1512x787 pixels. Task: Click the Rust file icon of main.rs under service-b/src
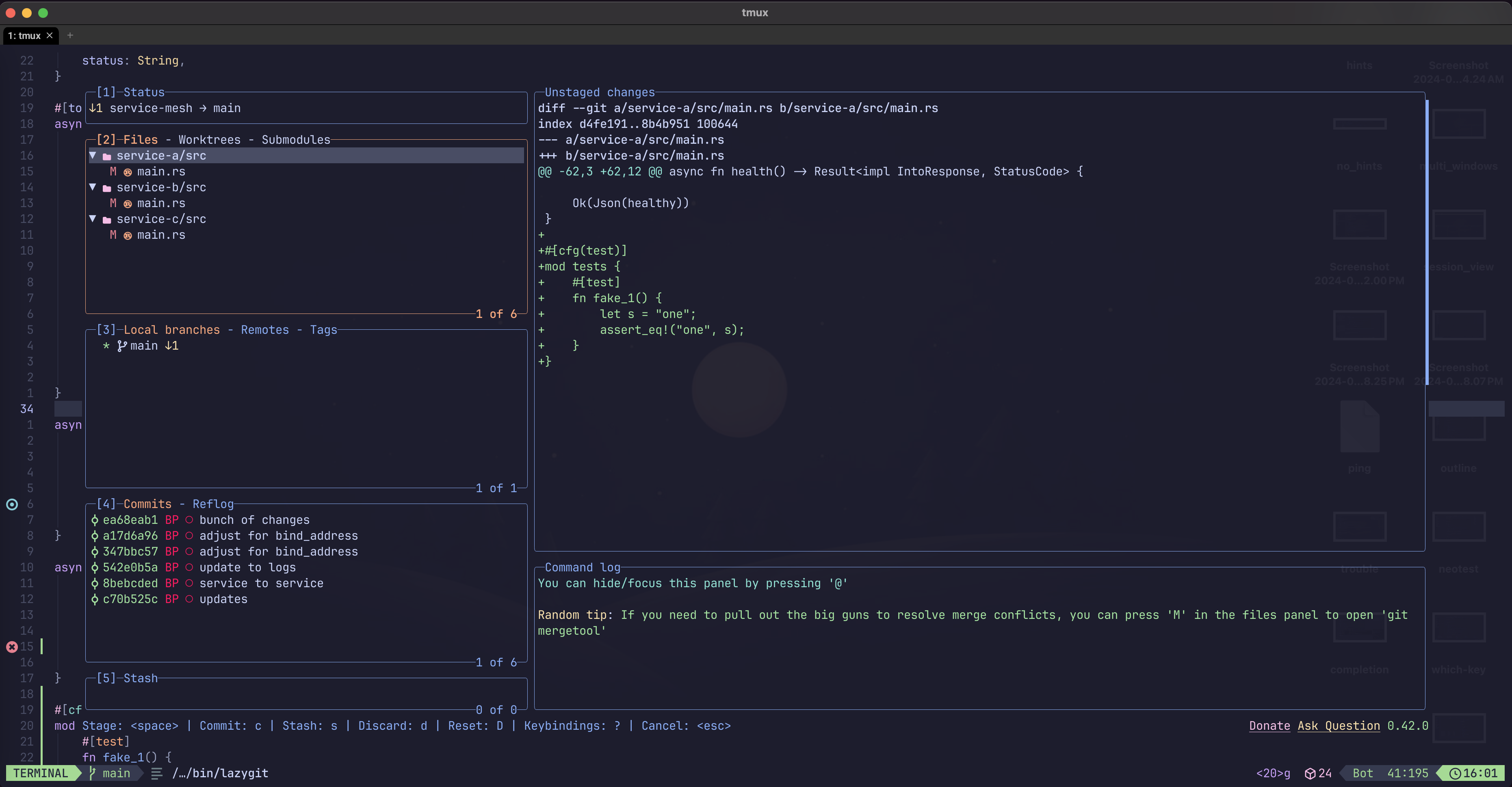click(x=128, y=203)
